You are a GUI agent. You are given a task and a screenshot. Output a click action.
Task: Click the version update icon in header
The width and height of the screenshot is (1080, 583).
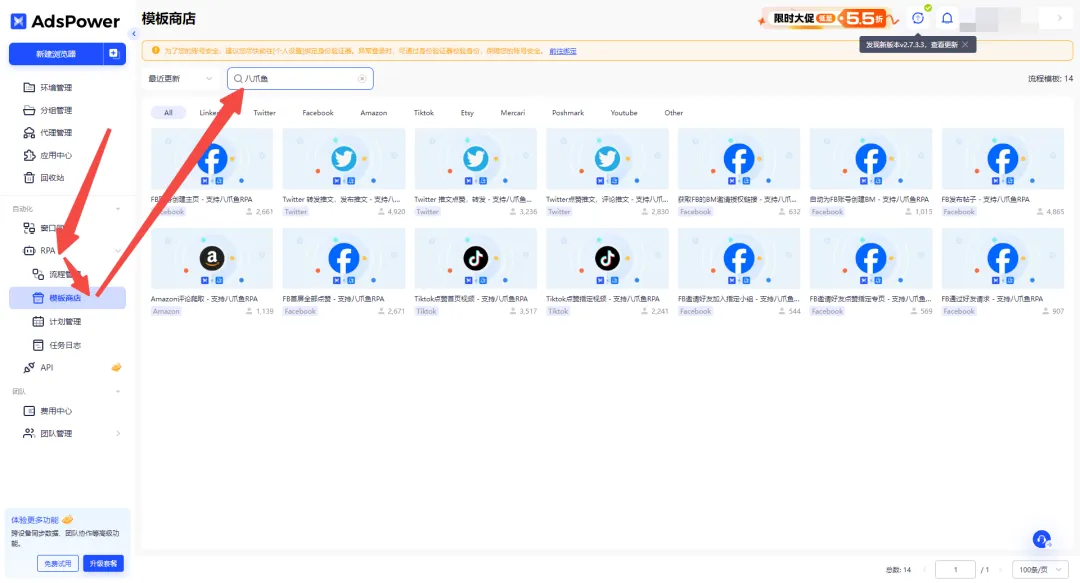click(x=918, y=18)
